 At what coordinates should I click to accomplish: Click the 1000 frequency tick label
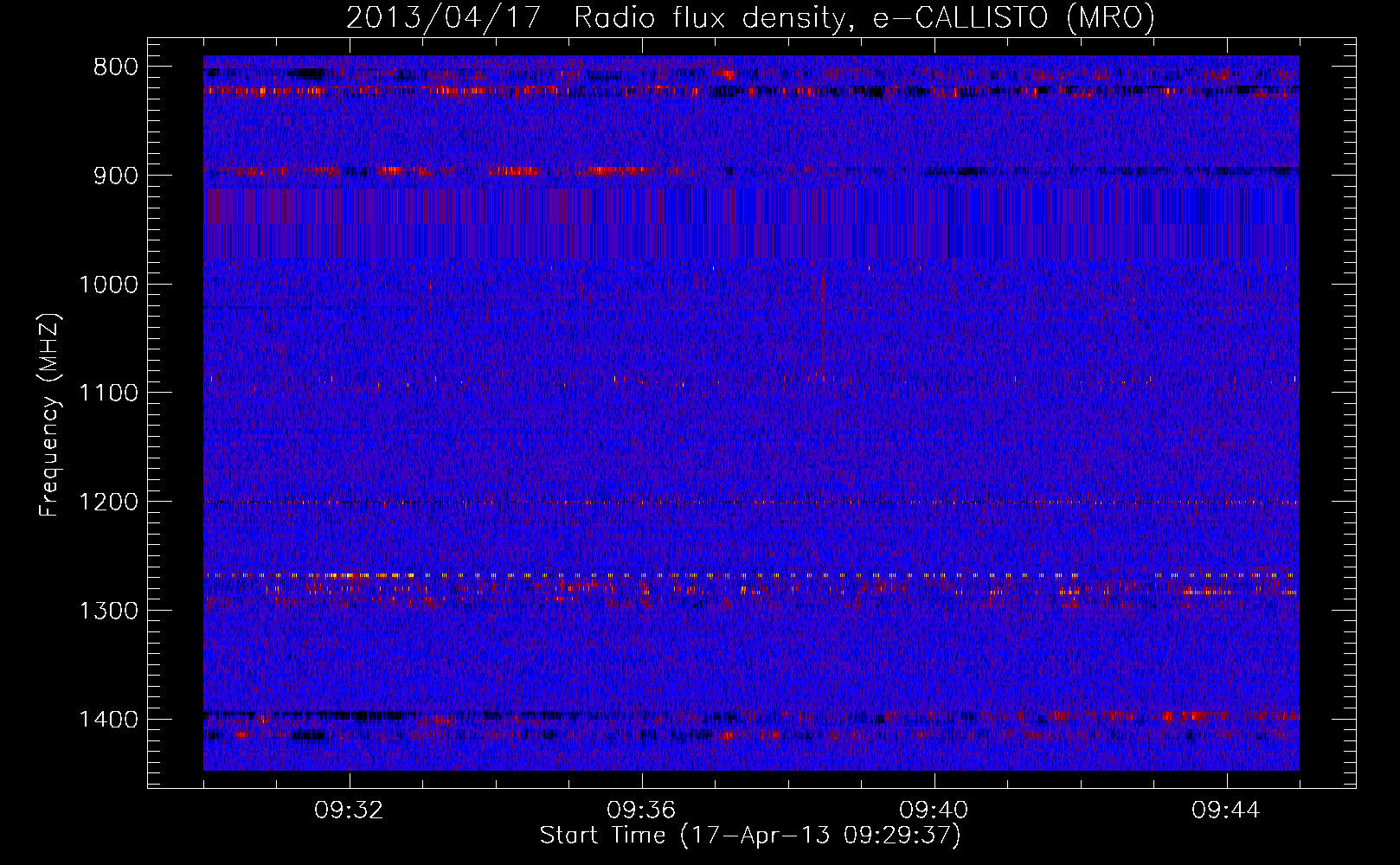108,285
